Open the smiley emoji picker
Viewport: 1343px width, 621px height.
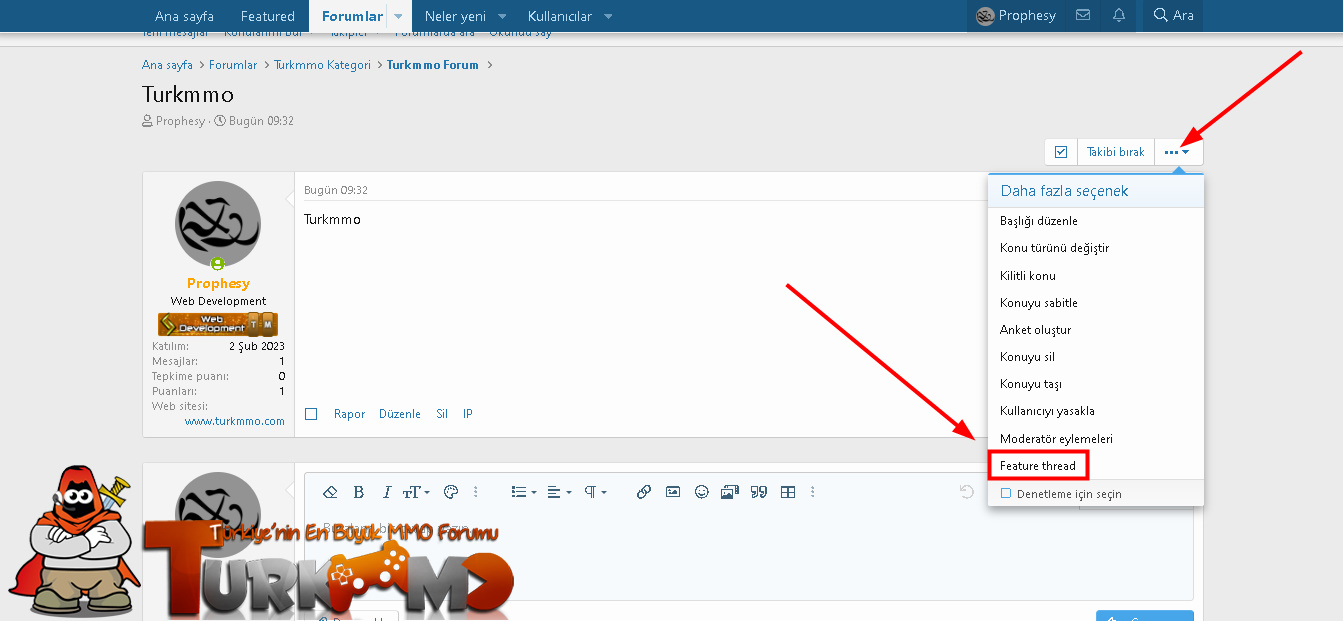(x=702, y=492)
